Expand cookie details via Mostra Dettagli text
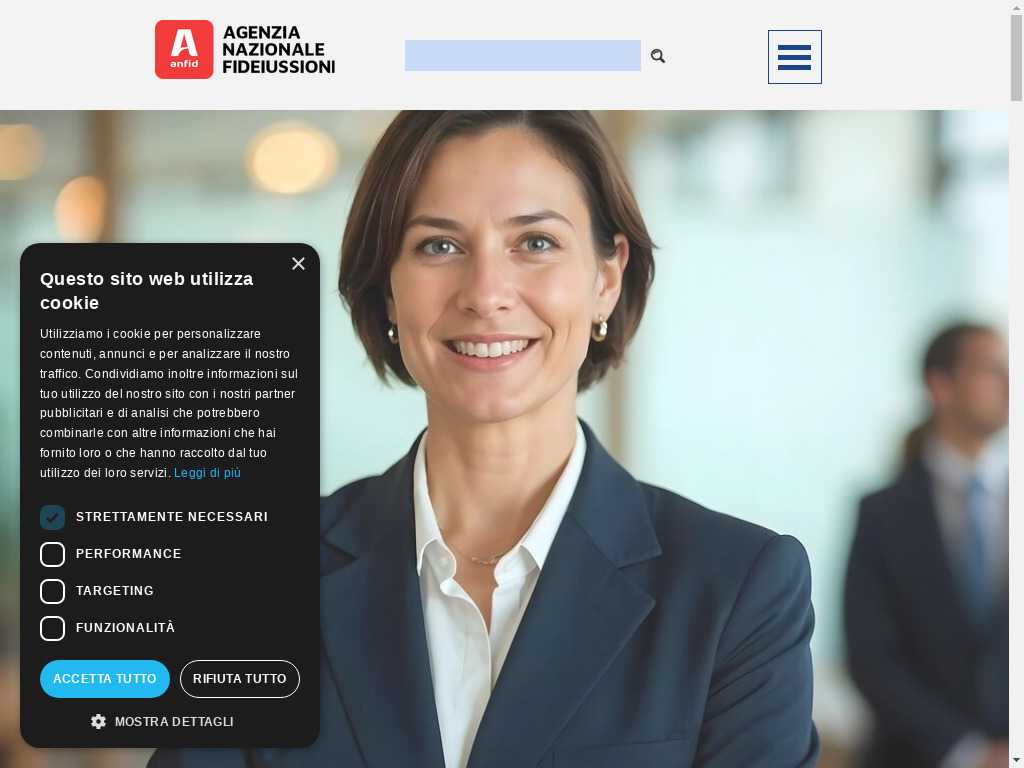This screenshot has width=1024, height=768. click(x=174, y=722)
